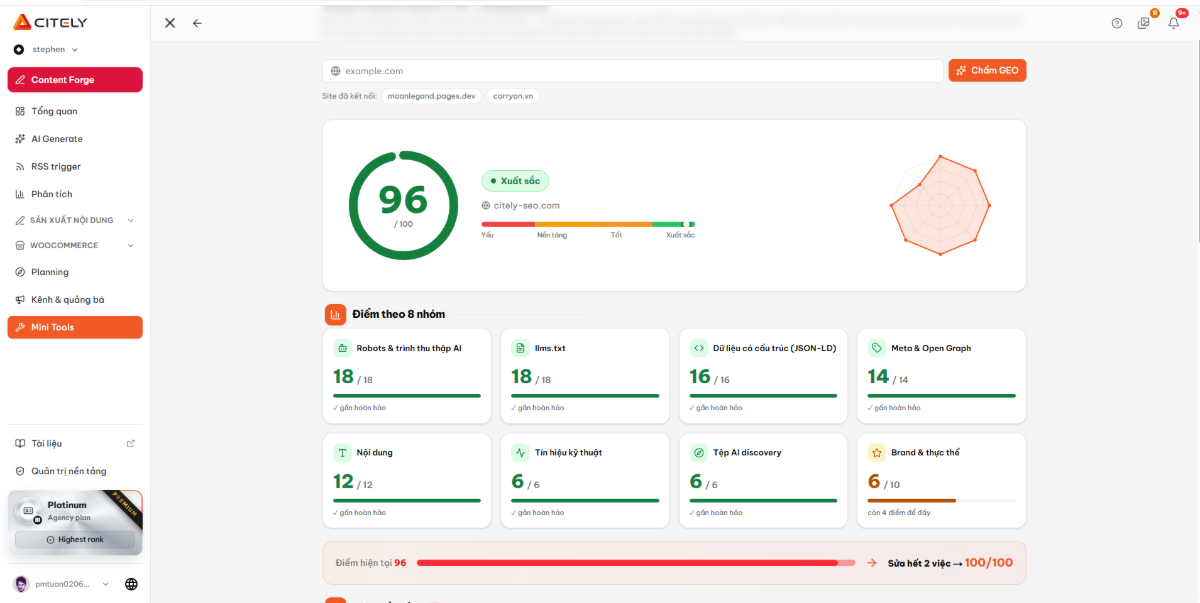Click the Robots & trình thu thập AI icon
Viewport: 1200px width, 603px height.
click(x=342, y=348)
